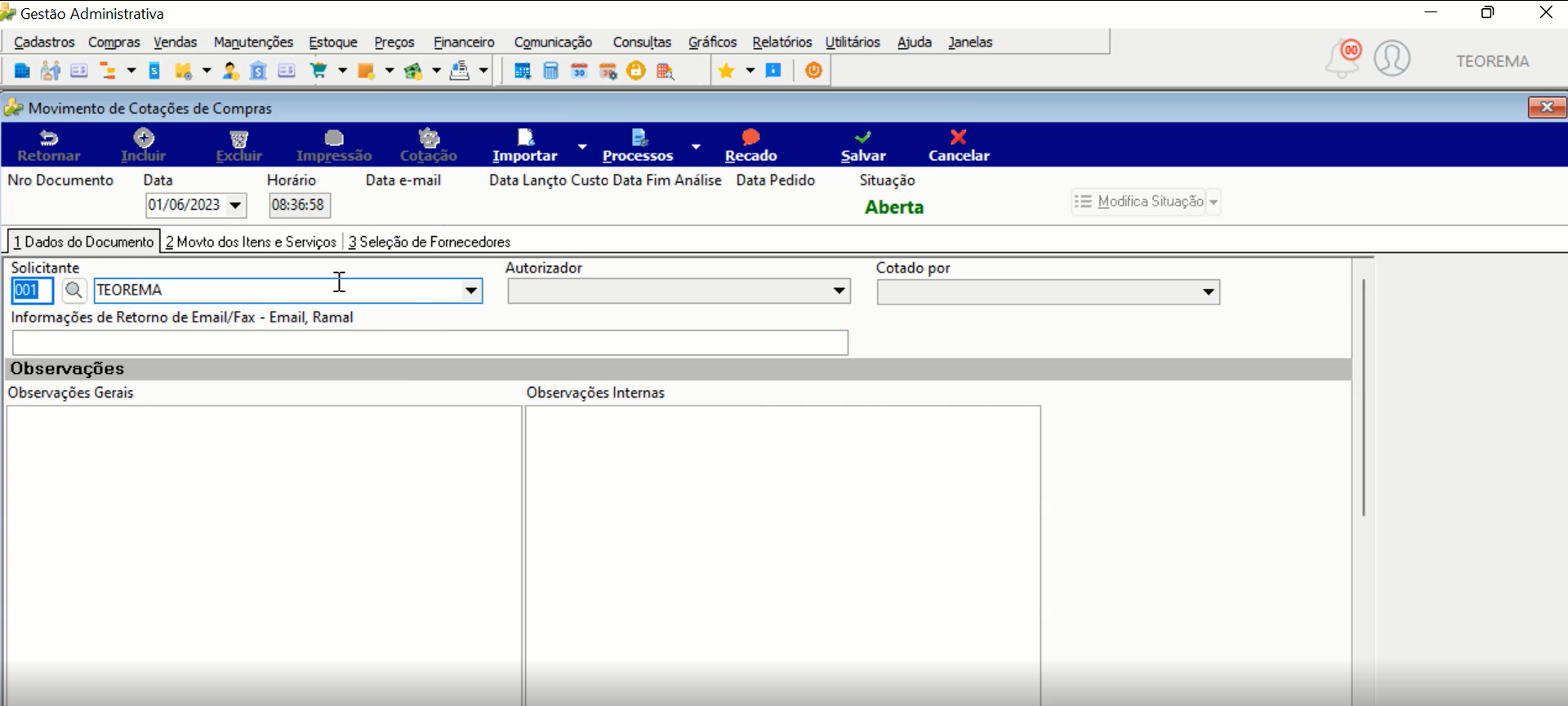Click the orange power icon in toolbar

pos(813,71)
